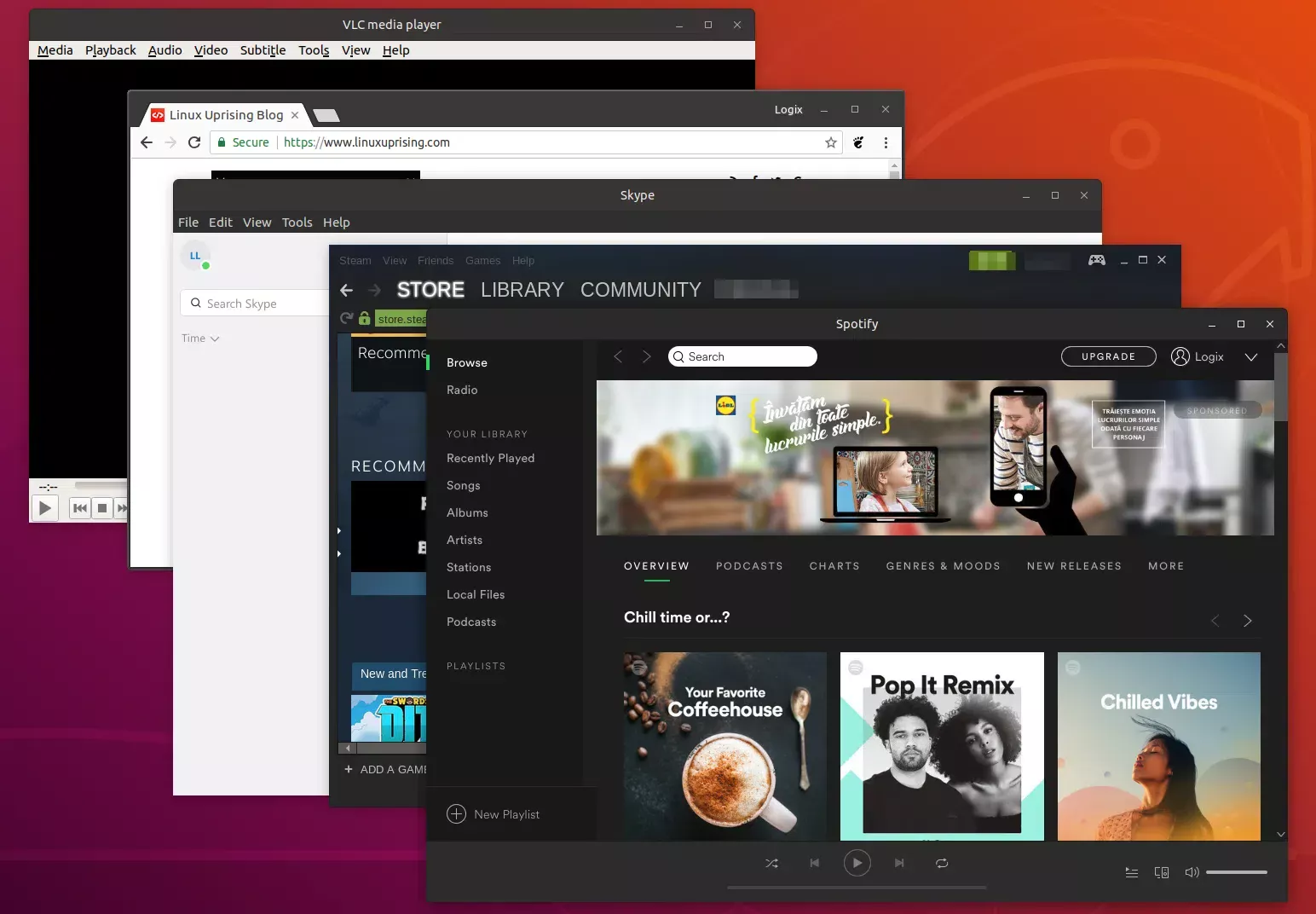The height and width of the screenshot is (914, 1316).
Task: Open Chilled Vibes playlist cover
Action: (x=1159, y=746)
